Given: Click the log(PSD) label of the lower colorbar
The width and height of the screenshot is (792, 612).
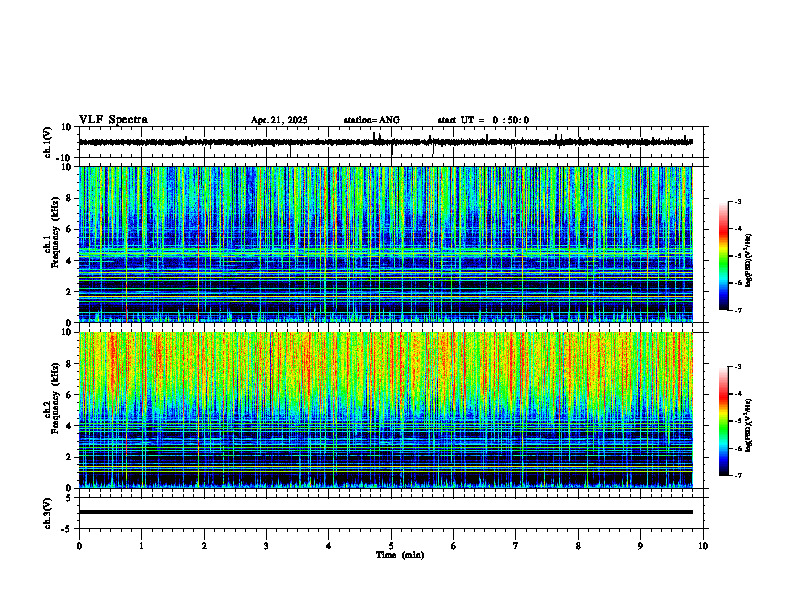Looking at the screenshot, I should click(x=749, y=425).
